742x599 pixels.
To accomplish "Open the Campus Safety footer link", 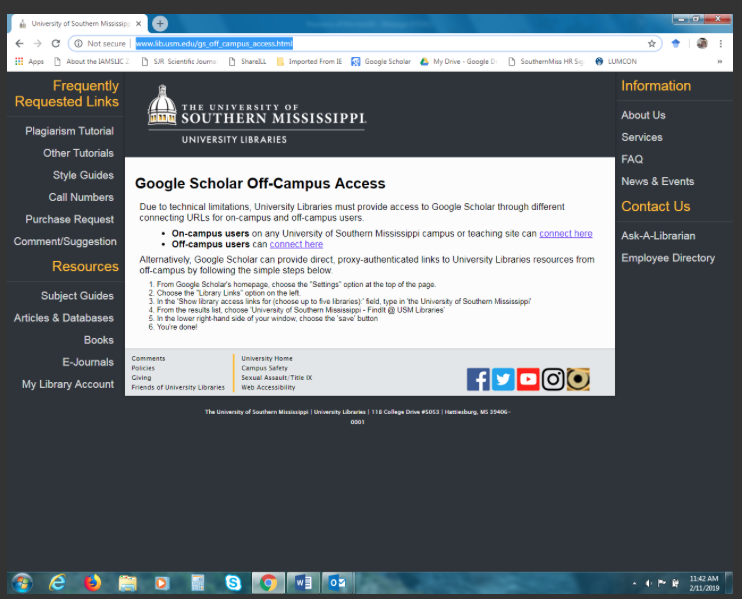I will 264,368.
